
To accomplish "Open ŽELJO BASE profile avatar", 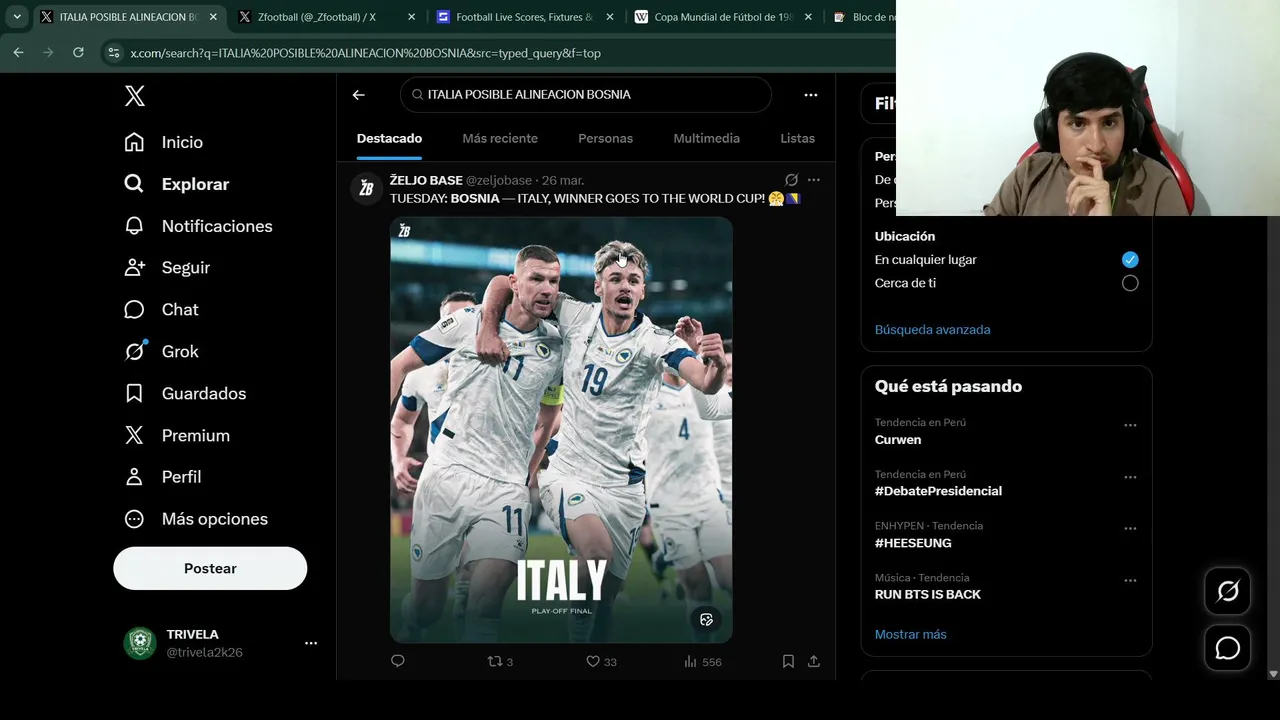I will (x=366, y=188).
